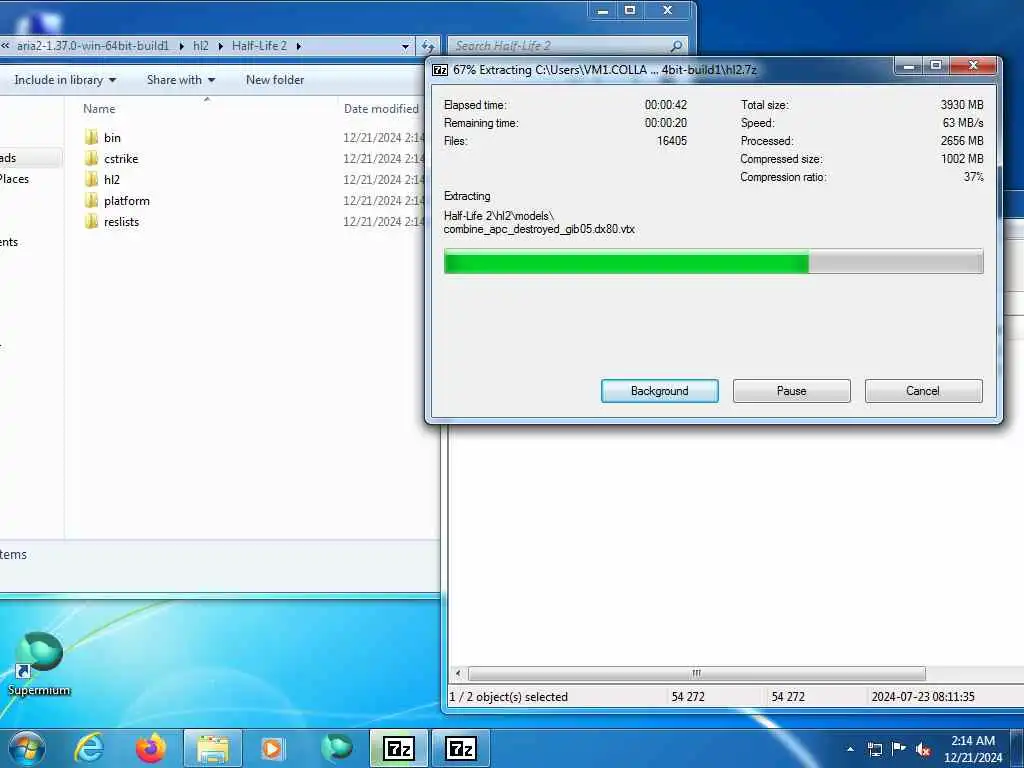
Task: Click the 2024-07-23 08:11:35 status bar entry
Action: tap(923, 697)
